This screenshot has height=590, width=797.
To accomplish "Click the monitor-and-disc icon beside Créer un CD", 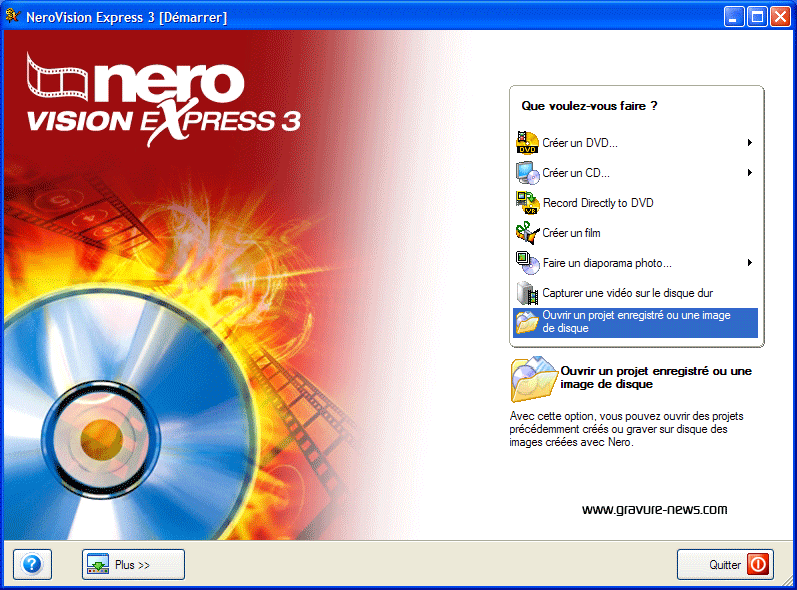I will point(527,173).
